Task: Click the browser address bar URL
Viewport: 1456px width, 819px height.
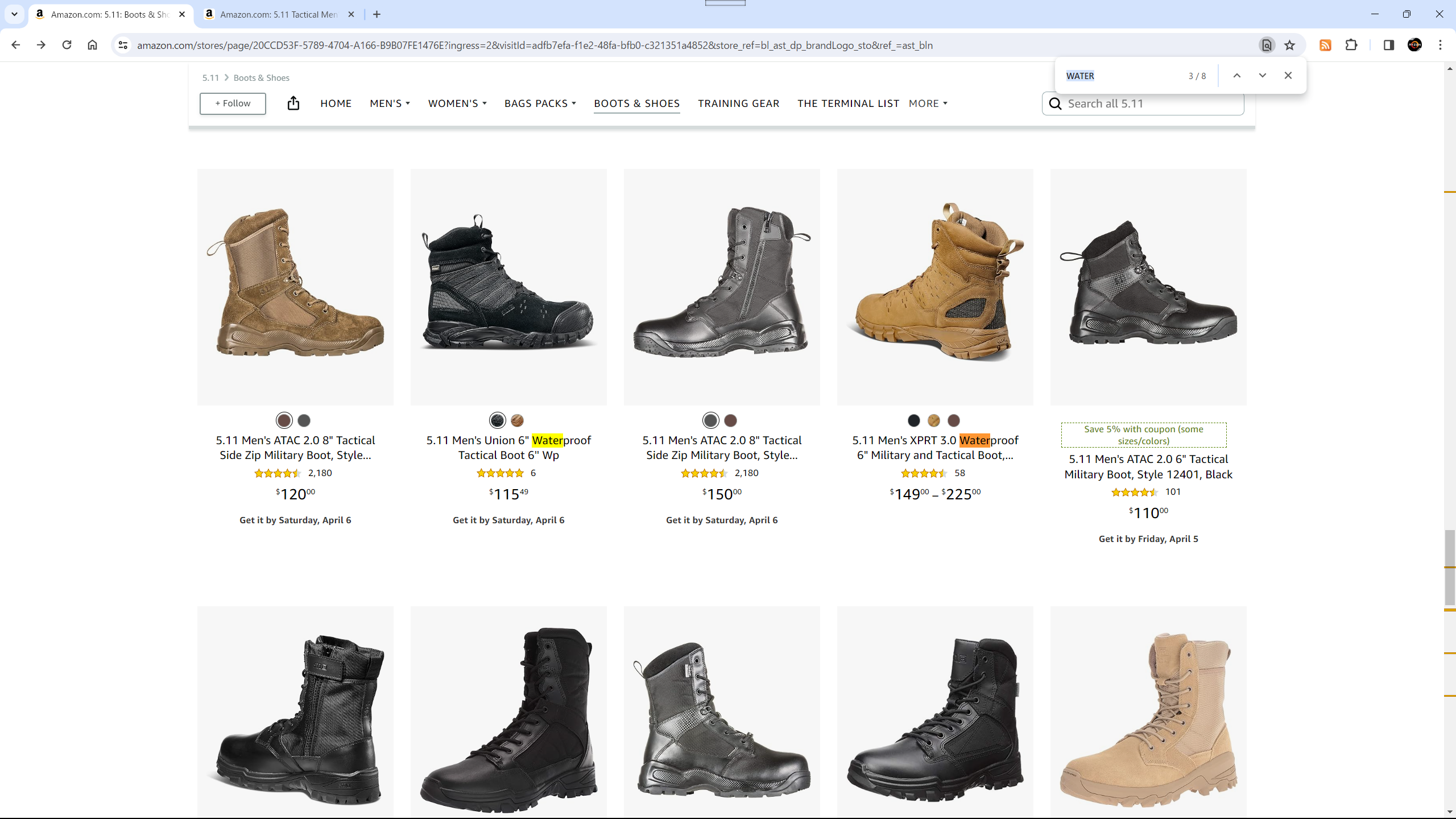Action: pos(535,45)
